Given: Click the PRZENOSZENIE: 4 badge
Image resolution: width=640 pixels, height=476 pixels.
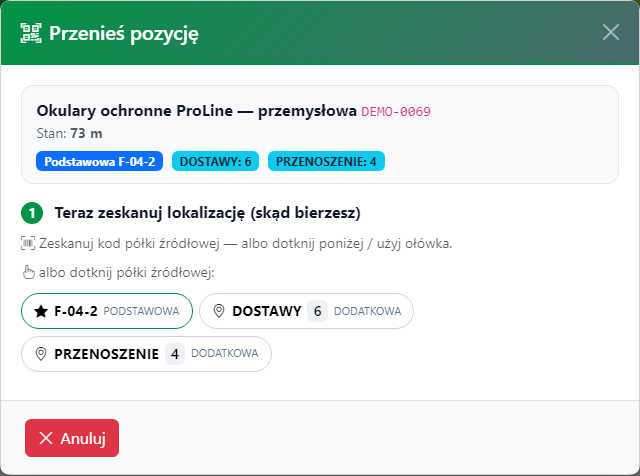Looking at the screenshot, I should point(326,161).
